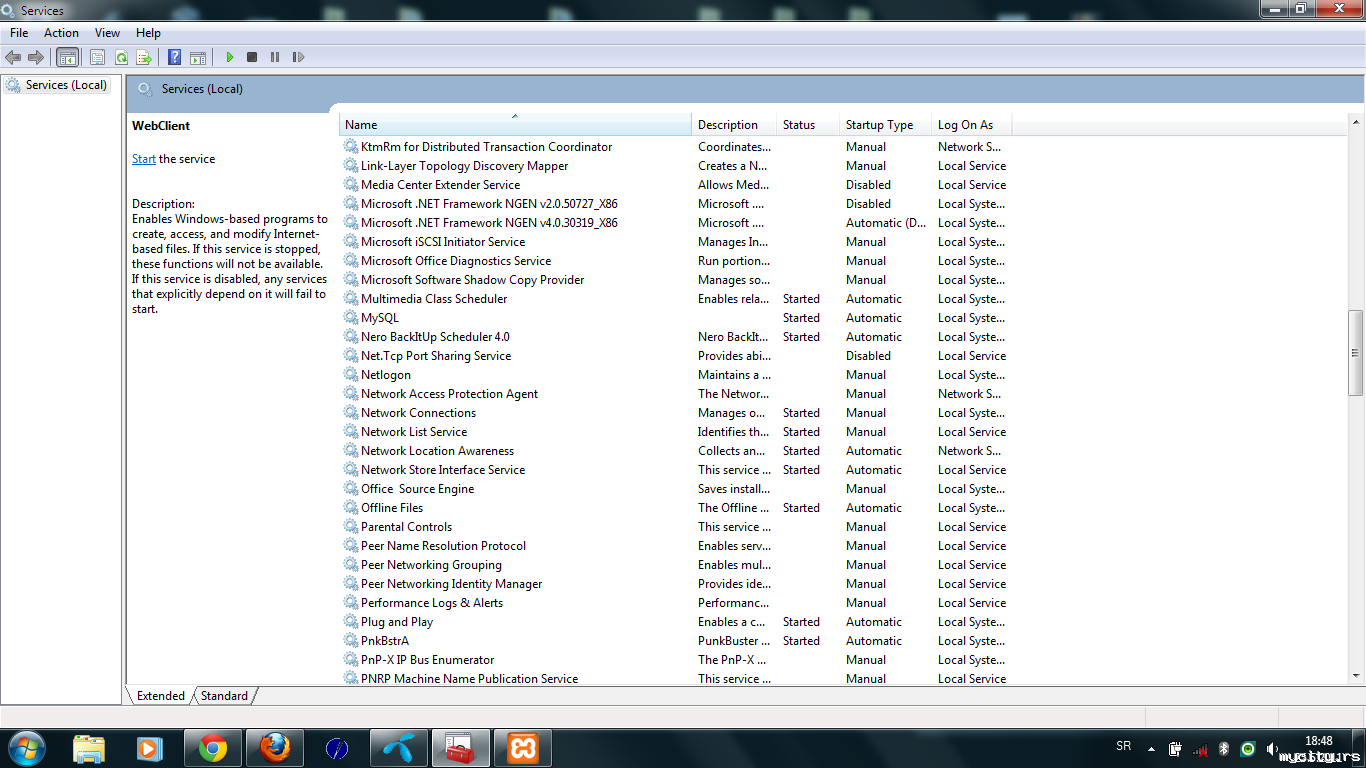Click the Export List toolbar icon

(x=144, y=57)
